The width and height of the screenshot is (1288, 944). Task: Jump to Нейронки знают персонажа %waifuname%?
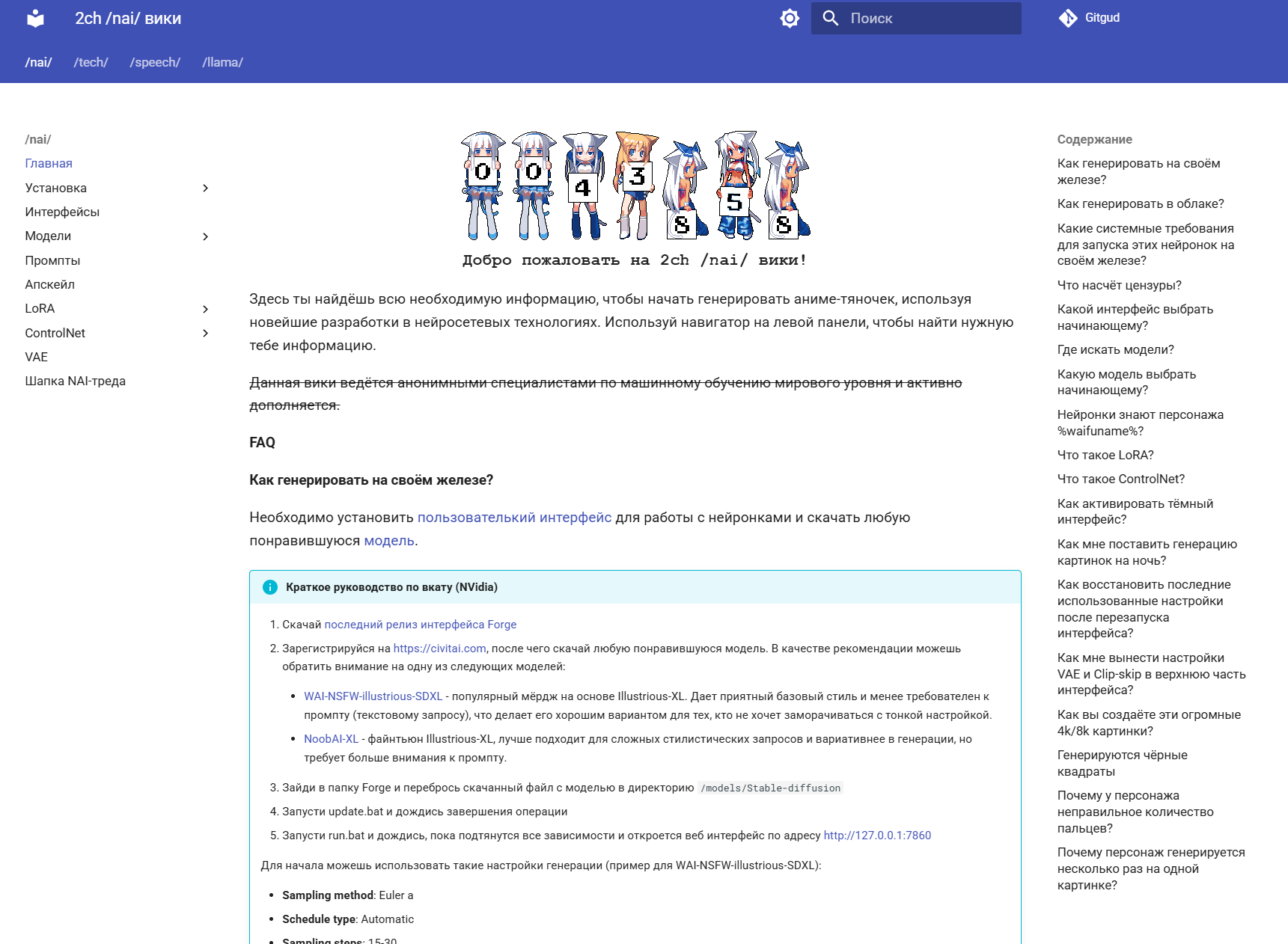(1141, 423)
